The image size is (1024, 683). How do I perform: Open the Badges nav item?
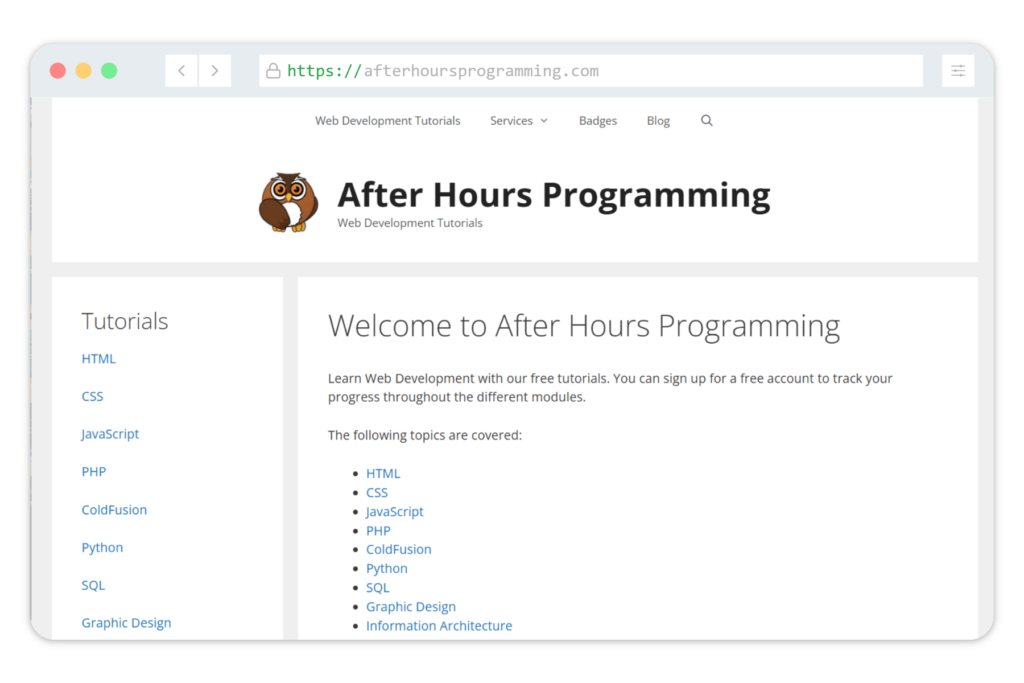(x=598, y=121)
